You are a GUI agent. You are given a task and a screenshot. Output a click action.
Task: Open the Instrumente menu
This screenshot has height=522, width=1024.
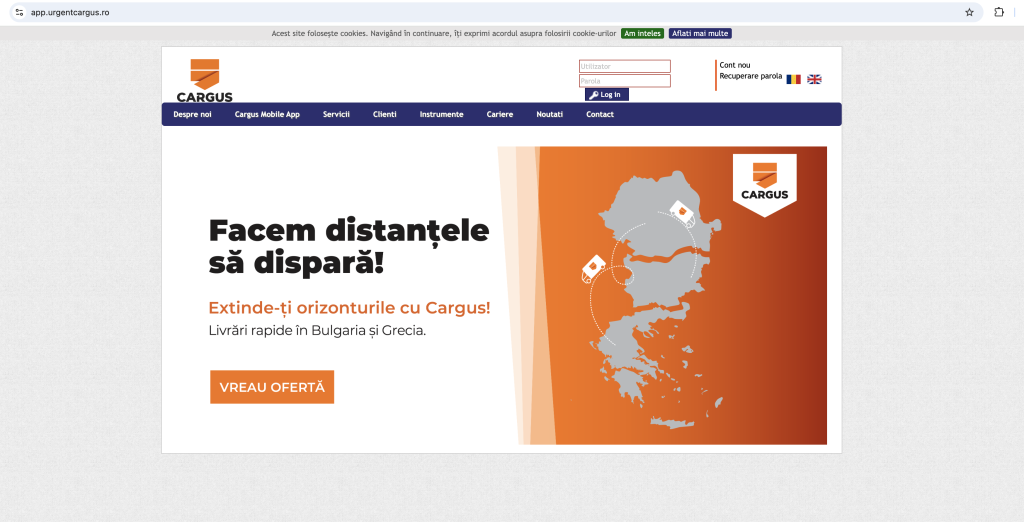pos(441,114)
